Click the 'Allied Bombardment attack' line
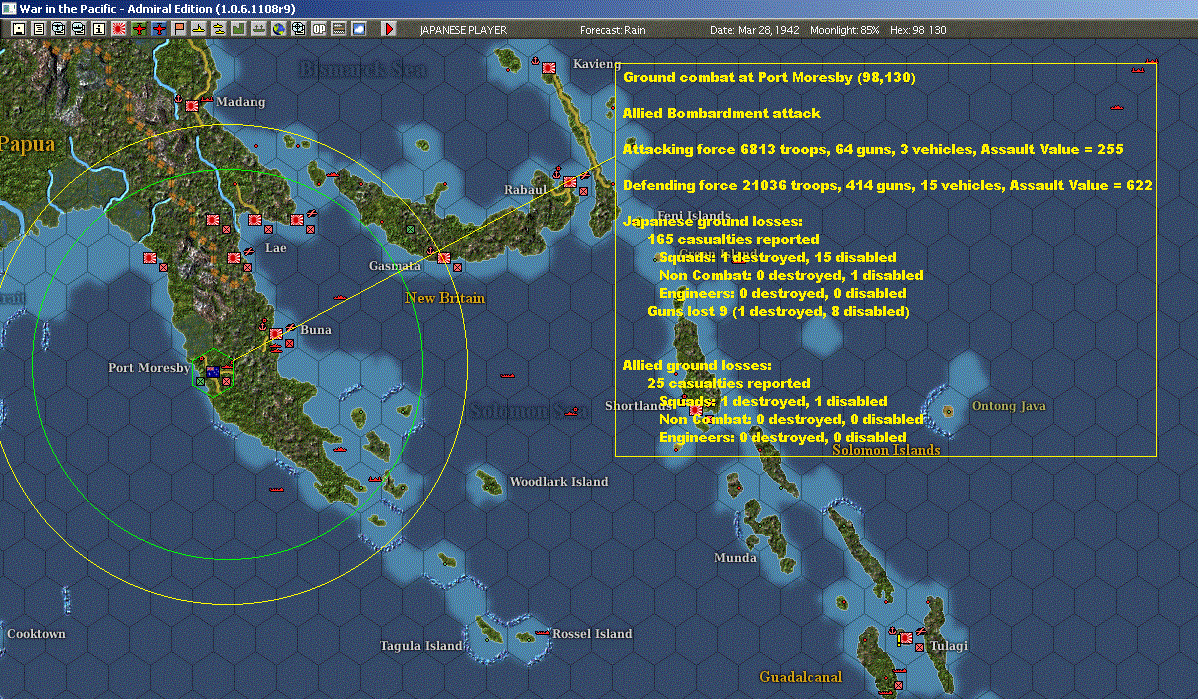 tap(721, 113)
